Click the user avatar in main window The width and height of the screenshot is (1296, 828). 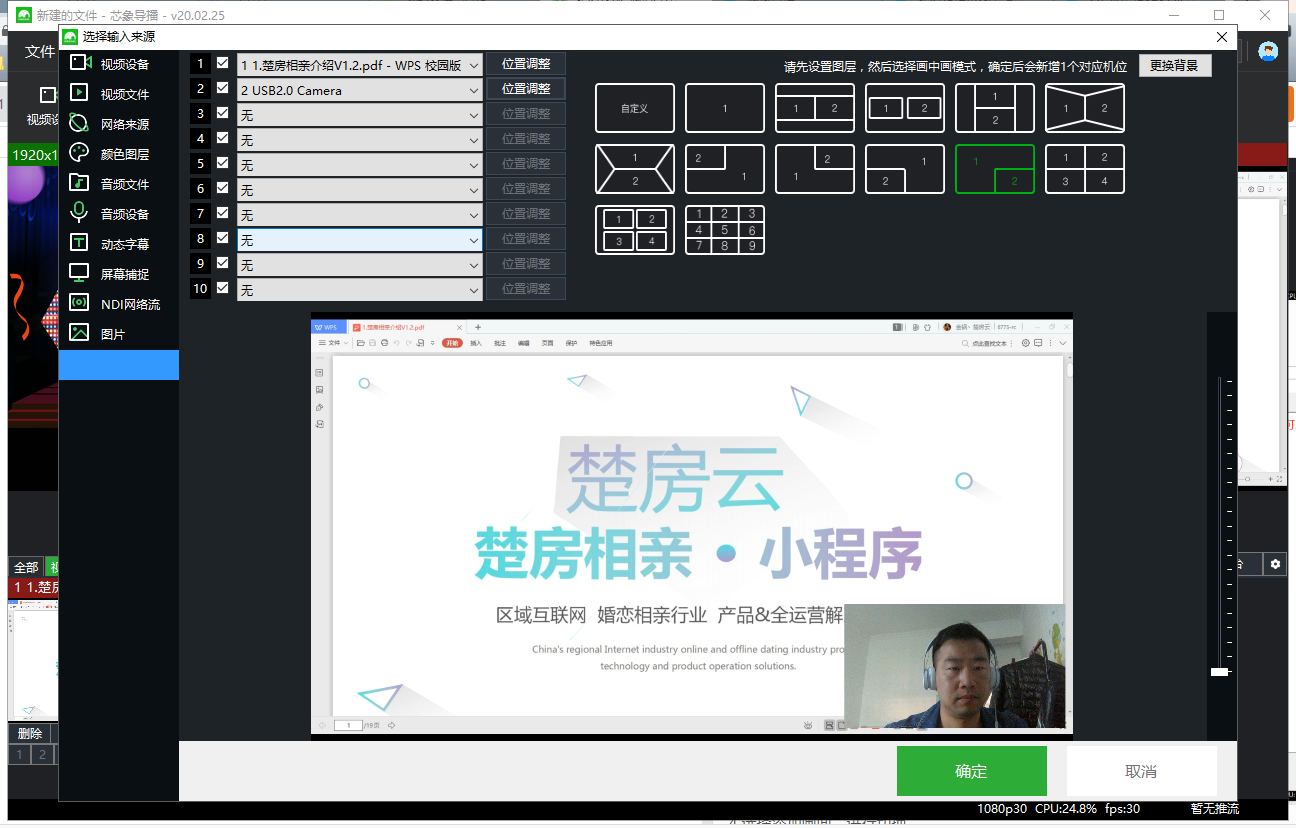click(1268, 52)
